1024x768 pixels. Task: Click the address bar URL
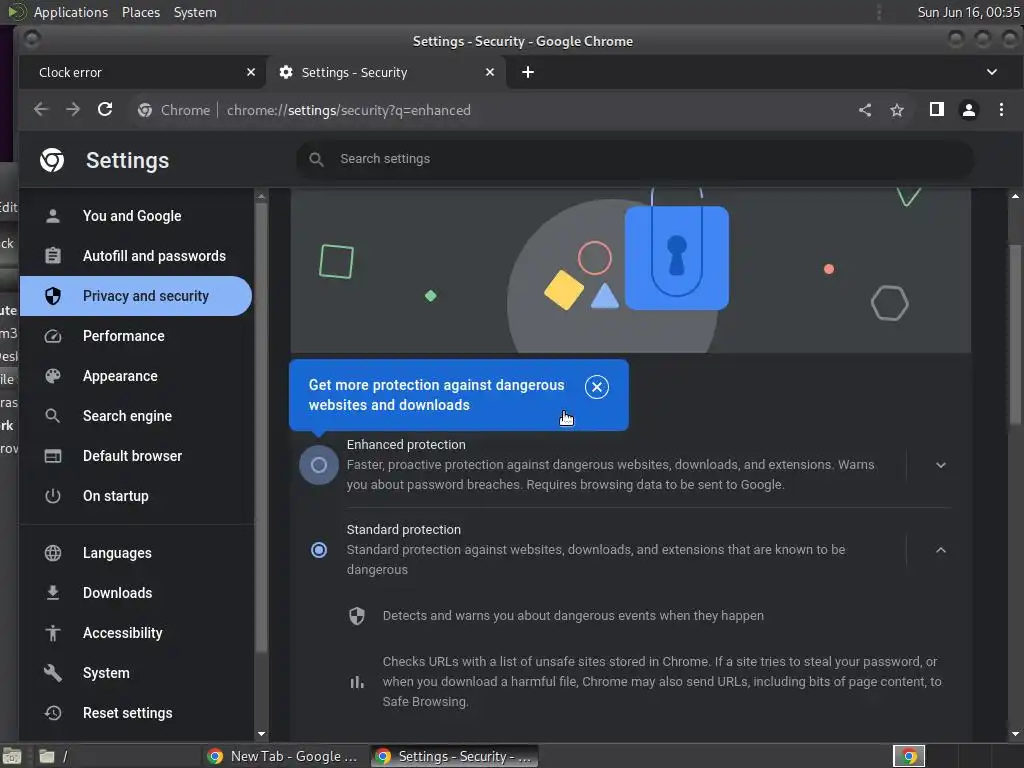click(x=348, y=110)
